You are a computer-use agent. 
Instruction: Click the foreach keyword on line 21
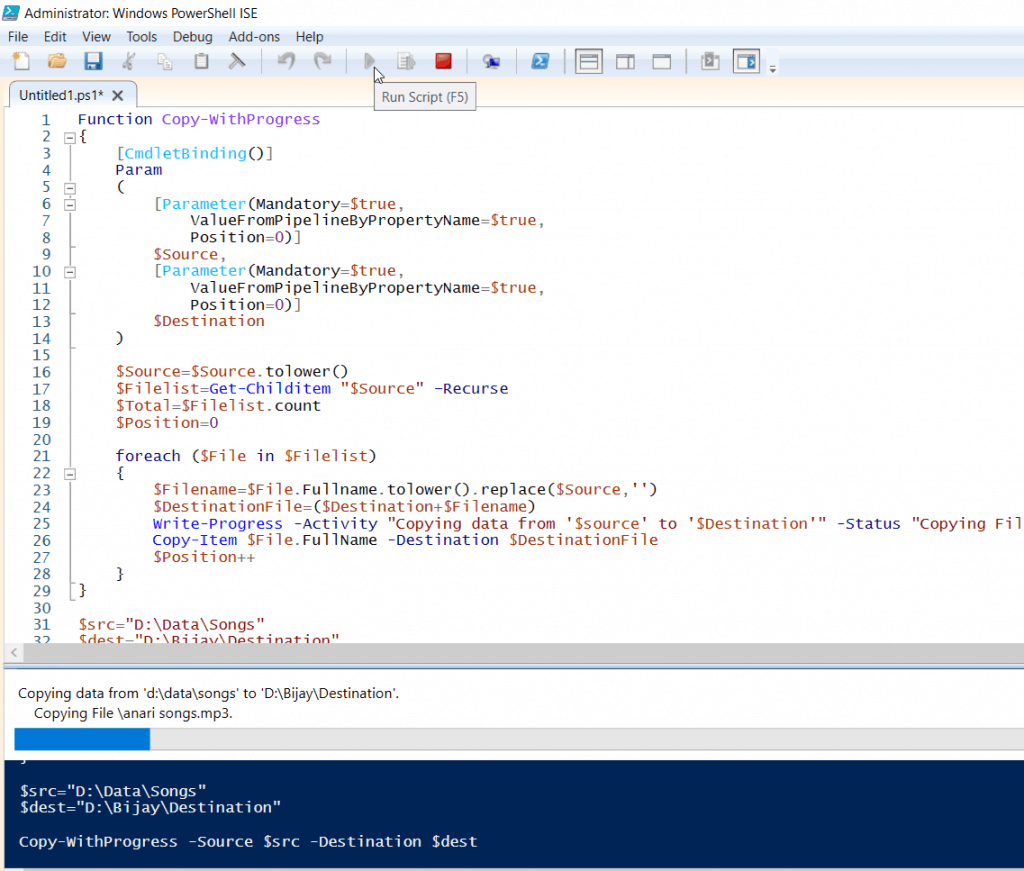148,456
